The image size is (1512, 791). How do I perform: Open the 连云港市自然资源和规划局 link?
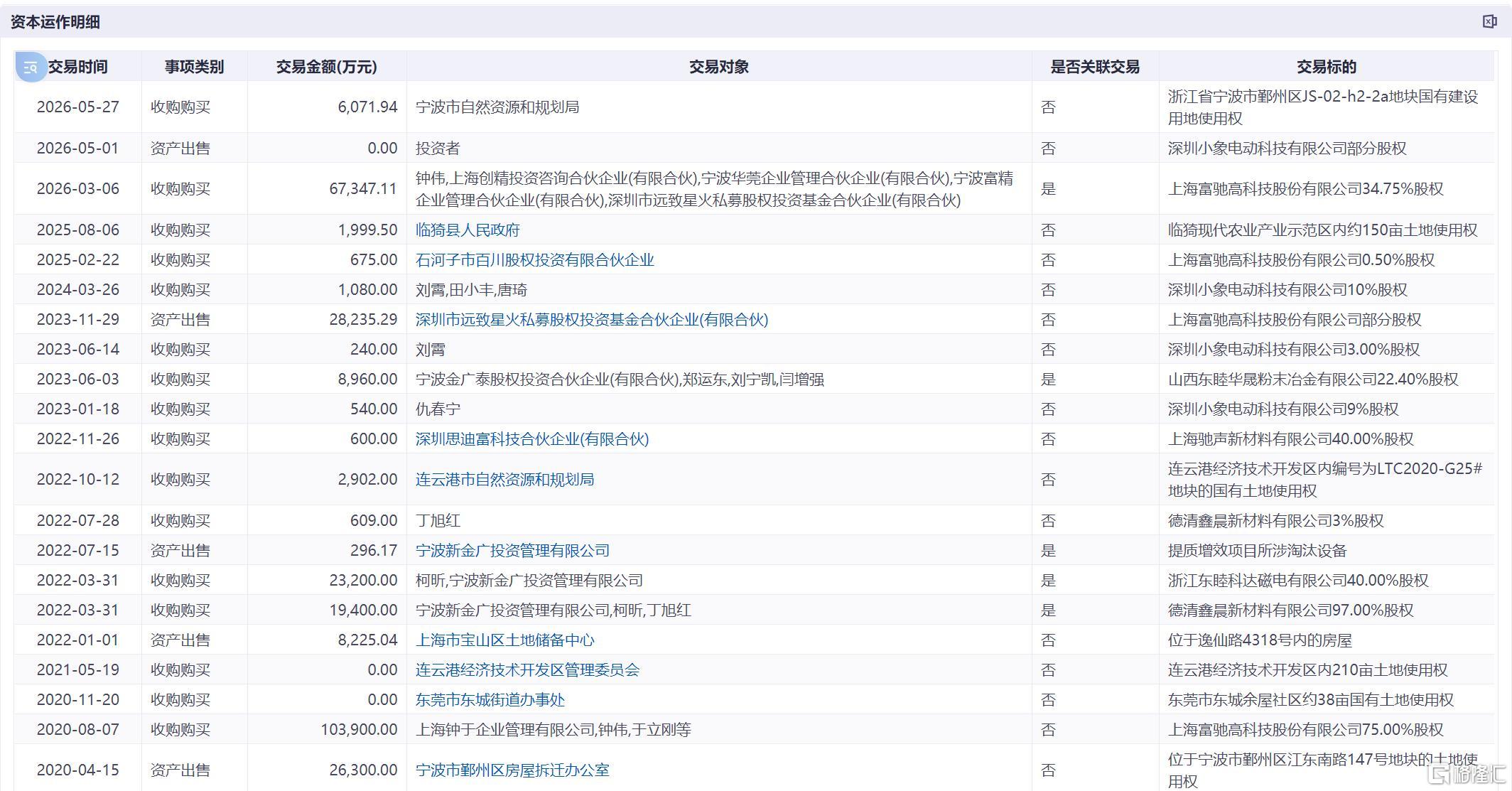(504, 480)
